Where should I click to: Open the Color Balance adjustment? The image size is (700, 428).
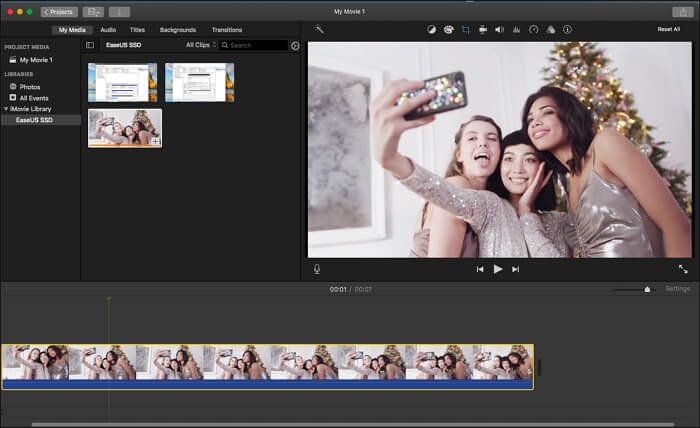pos(431,30)
